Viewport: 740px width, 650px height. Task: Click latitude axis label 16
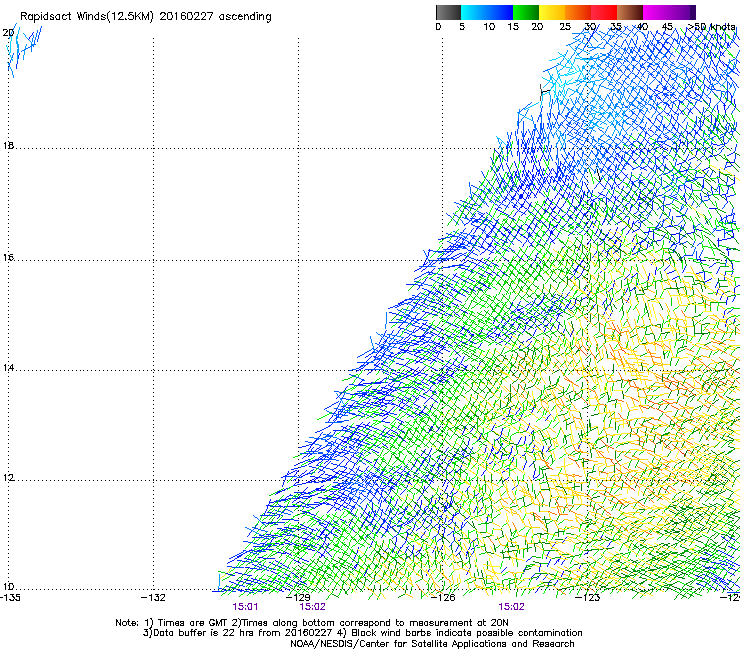coord(8,257)
